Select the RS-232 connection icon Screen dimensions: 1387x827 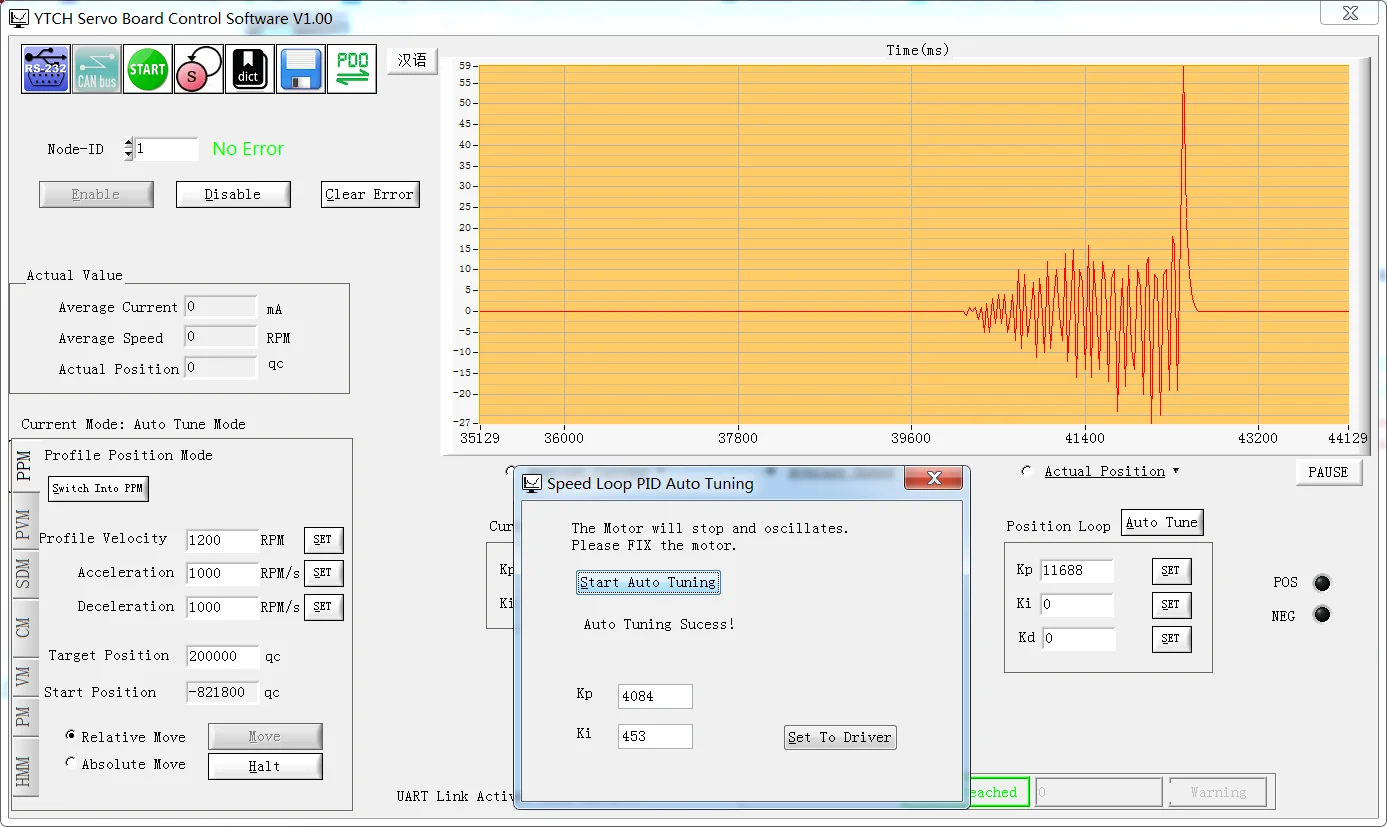(x=46, y=69)
